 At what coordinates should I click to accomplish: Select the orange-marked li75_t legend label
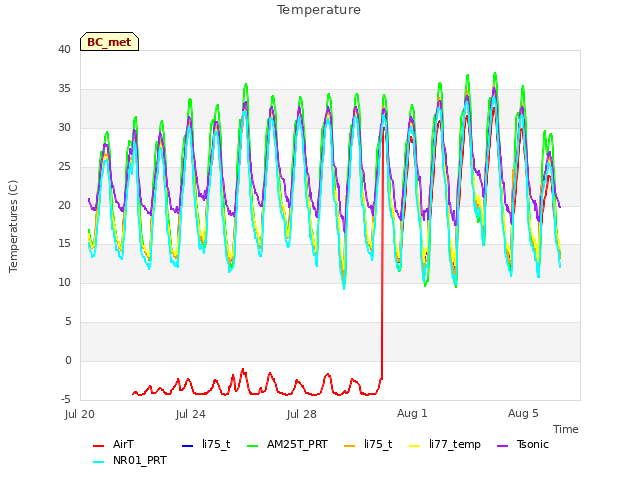click(x=378, y=444)
